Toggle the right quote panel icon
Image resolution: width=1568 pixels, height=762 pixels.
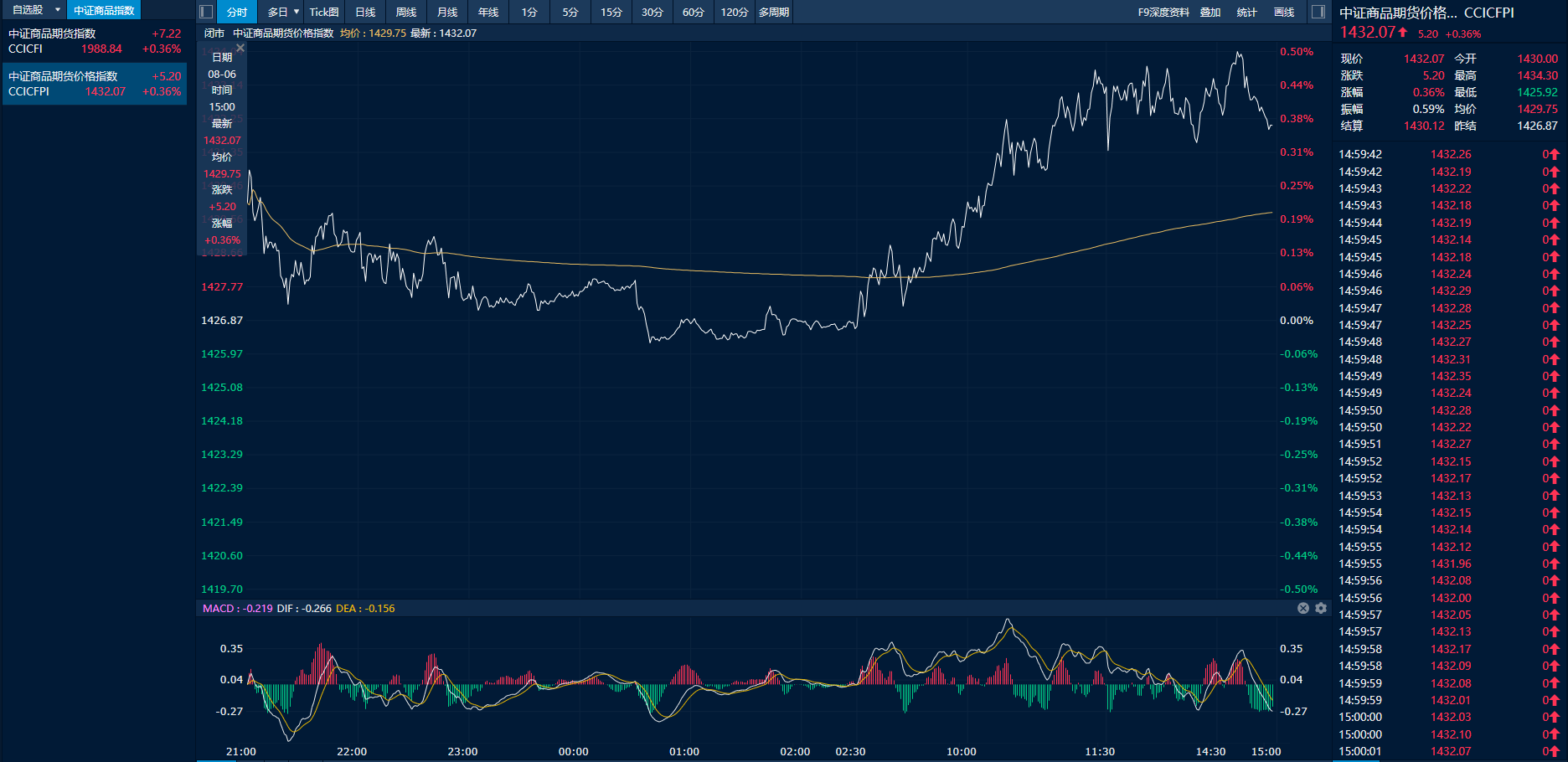tap(1318, 12)
